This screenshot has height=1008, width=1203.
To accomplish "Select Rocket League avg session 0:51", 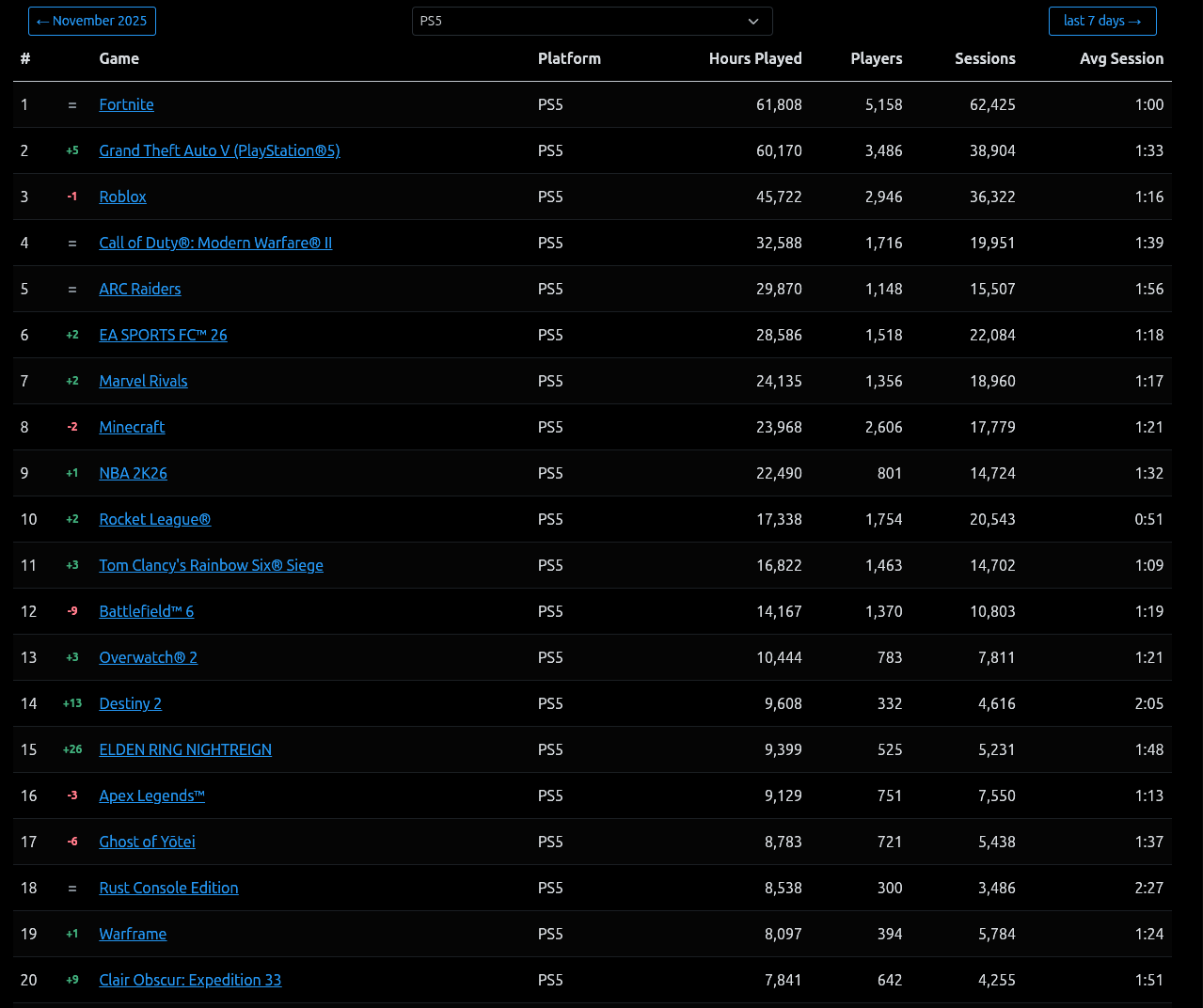I will (x=1148, y=519).
